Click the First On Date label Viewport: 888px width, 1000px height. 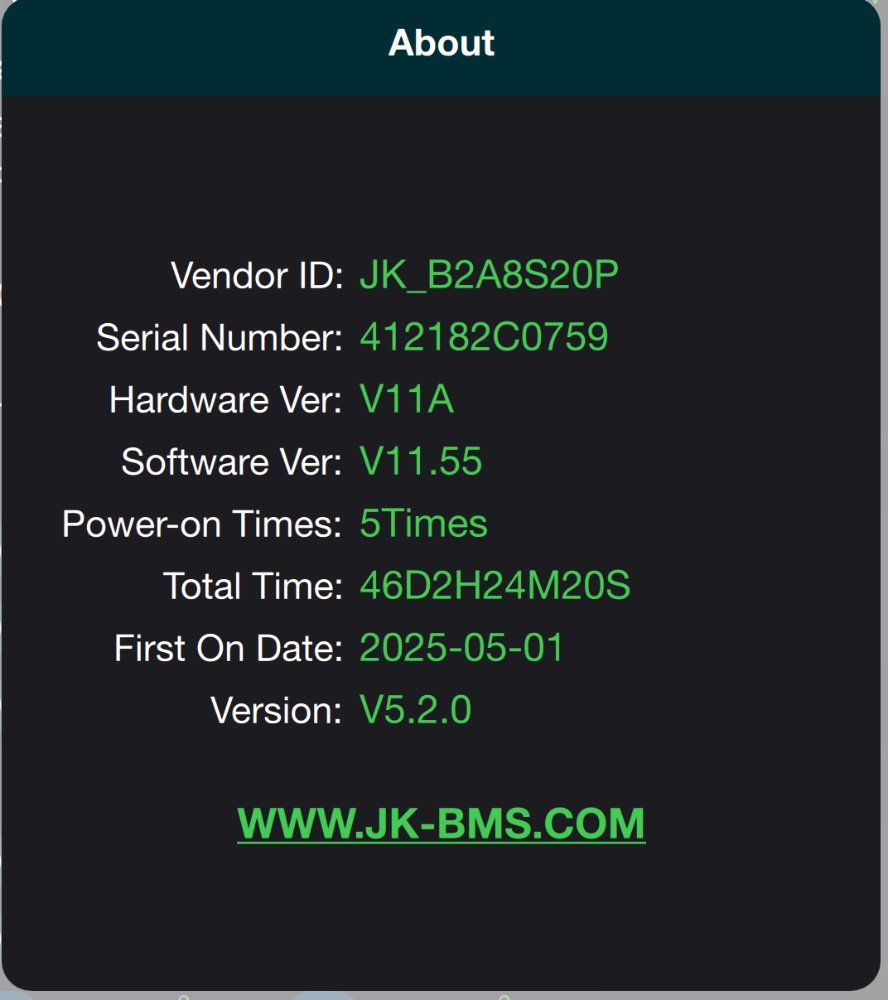[228, 648]
